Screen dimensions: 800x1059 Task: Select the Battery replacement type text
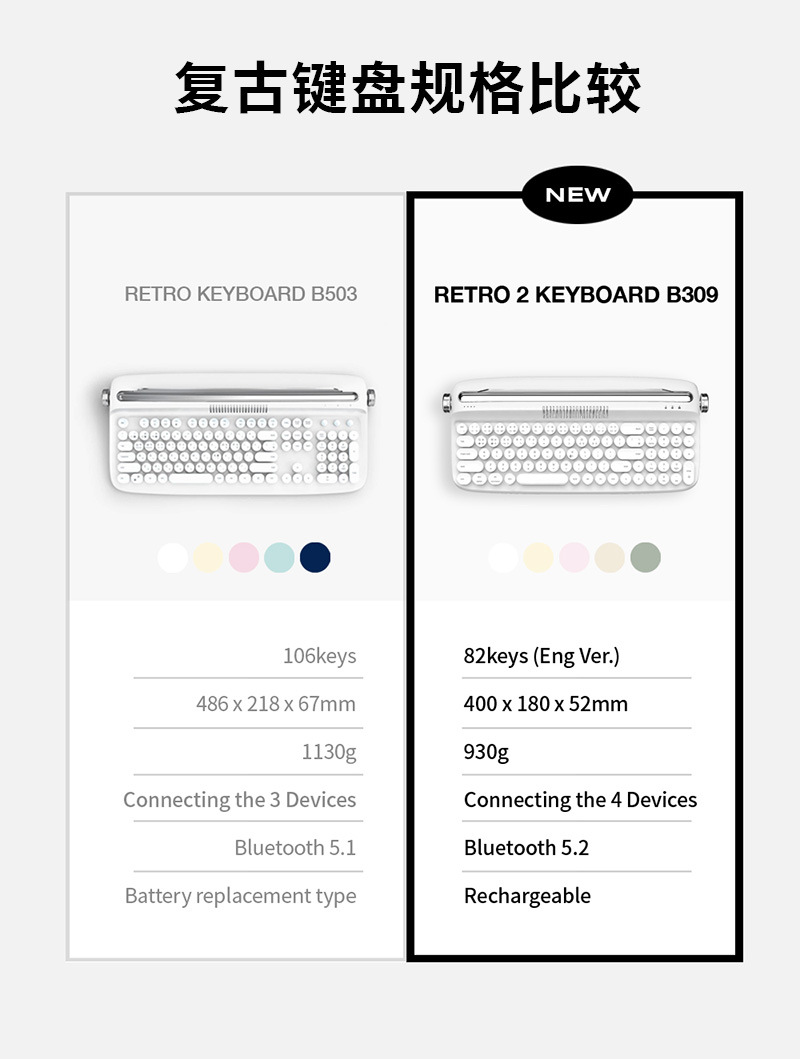coord(240,896)
